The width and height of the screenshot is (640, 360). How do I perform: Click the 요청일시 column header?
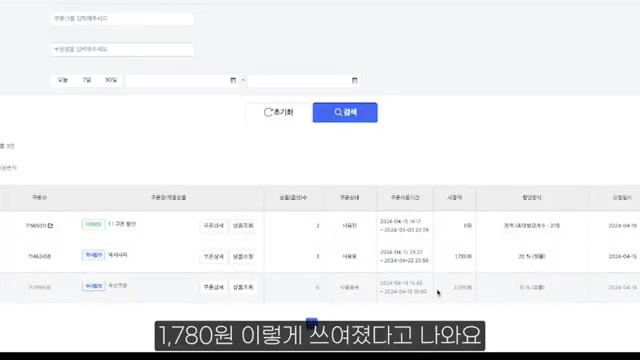point(622,198)
